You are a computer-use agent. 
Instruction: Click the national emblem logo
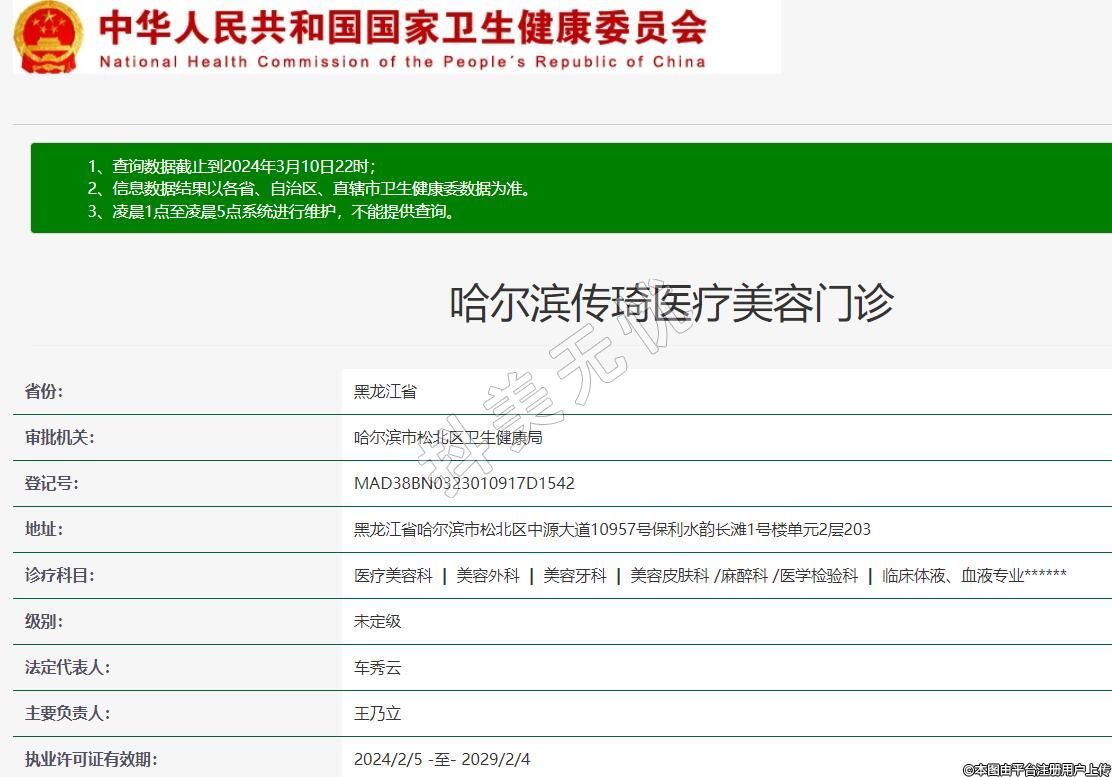click(48, 37)
